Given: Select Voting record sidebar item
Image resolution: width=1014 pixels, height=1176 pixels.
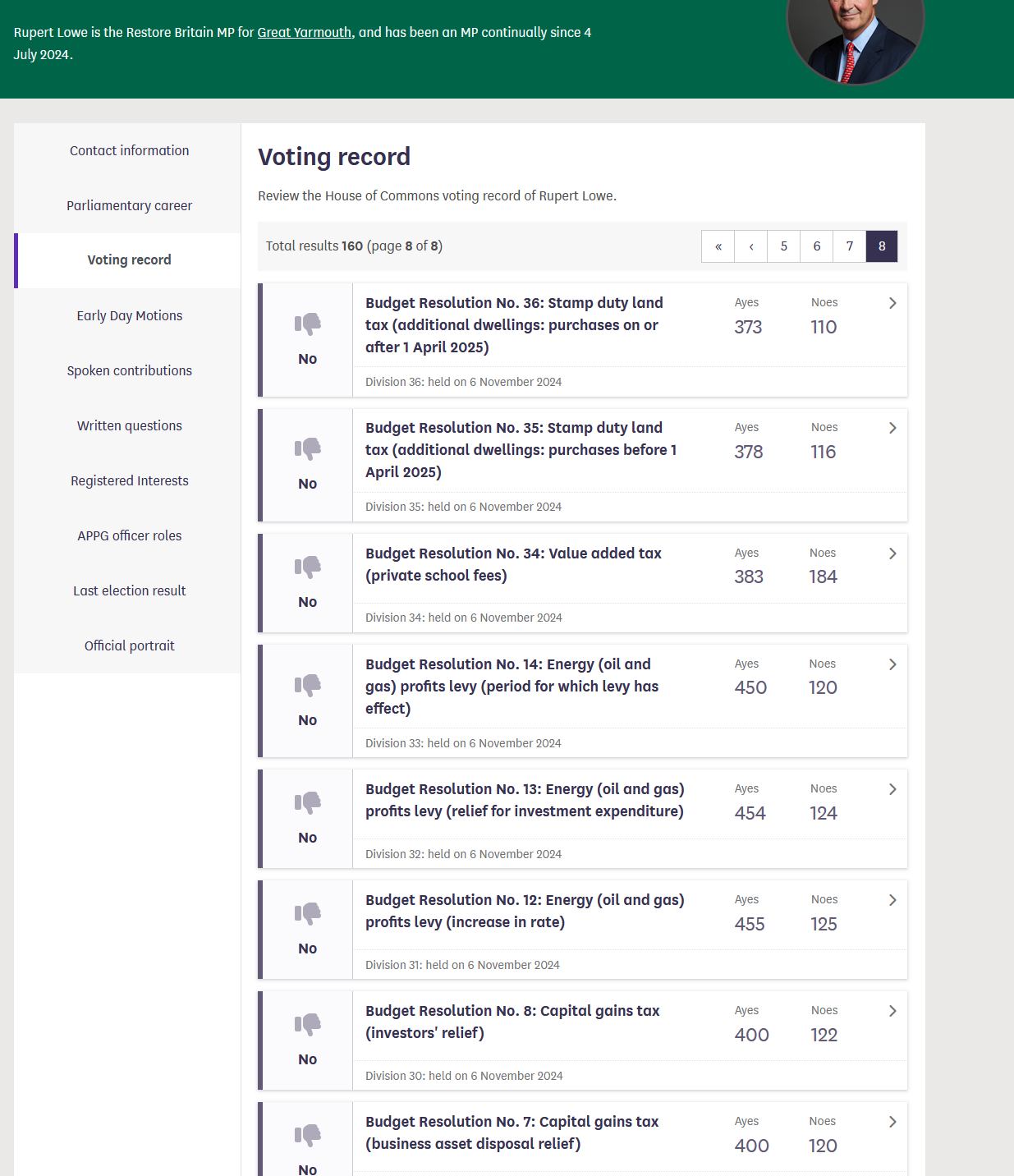Looking at the screenshot, I should [x=129, y=260].
